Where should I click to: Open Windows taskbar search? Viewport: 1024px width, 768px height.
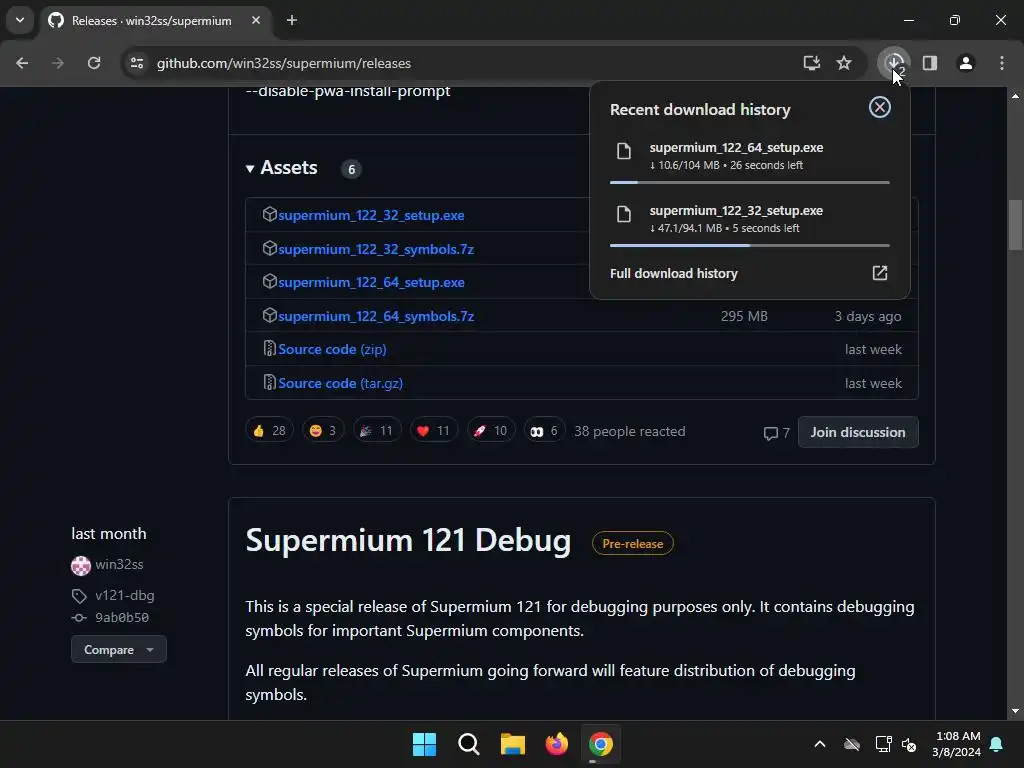click(468, 744)
